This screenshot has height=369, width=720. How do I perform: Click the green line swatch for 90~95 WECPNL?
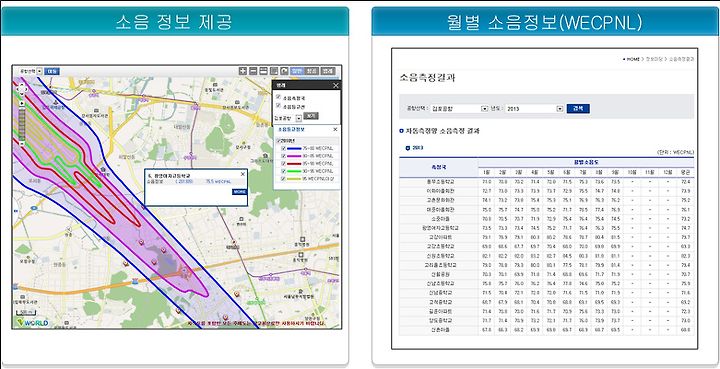click(x=294, y=171)
